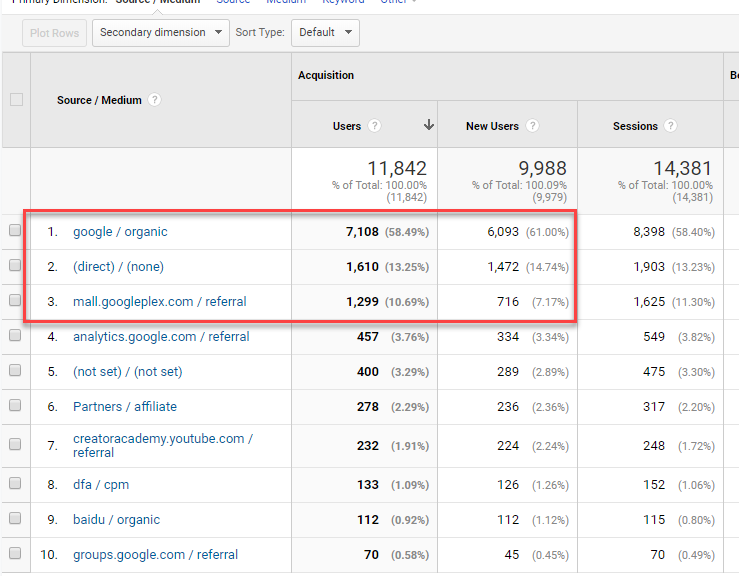Open creatoracademy.youtube.com / referral link
739x576 pixels.
click(x=163, y=445)
